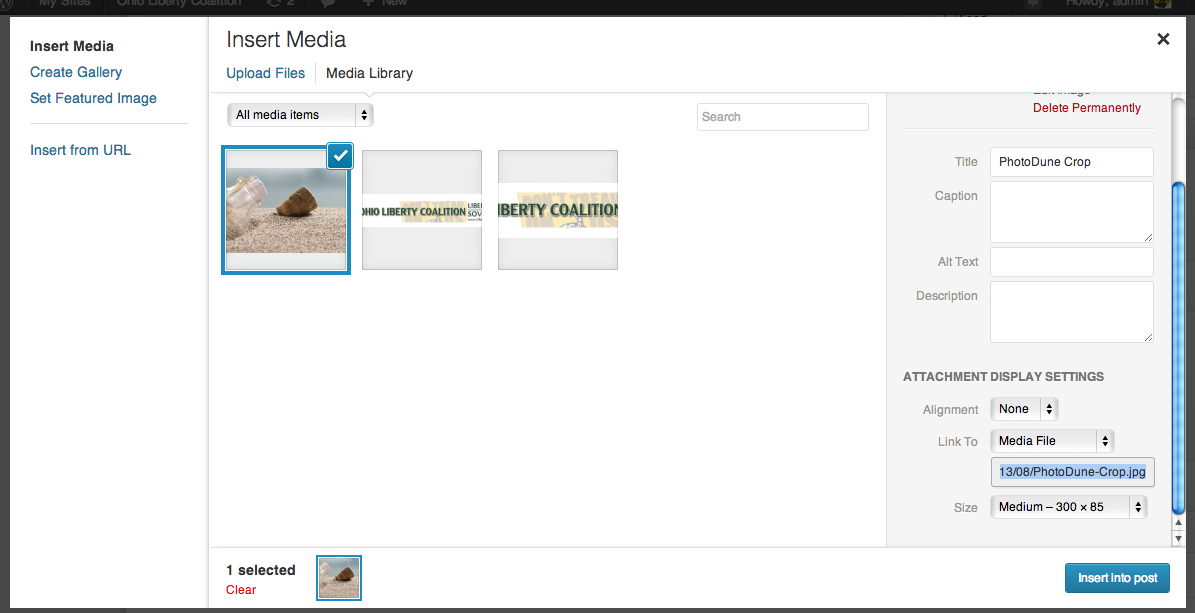Click the media Search field
1195x613 pixels.
pos(783,117)
